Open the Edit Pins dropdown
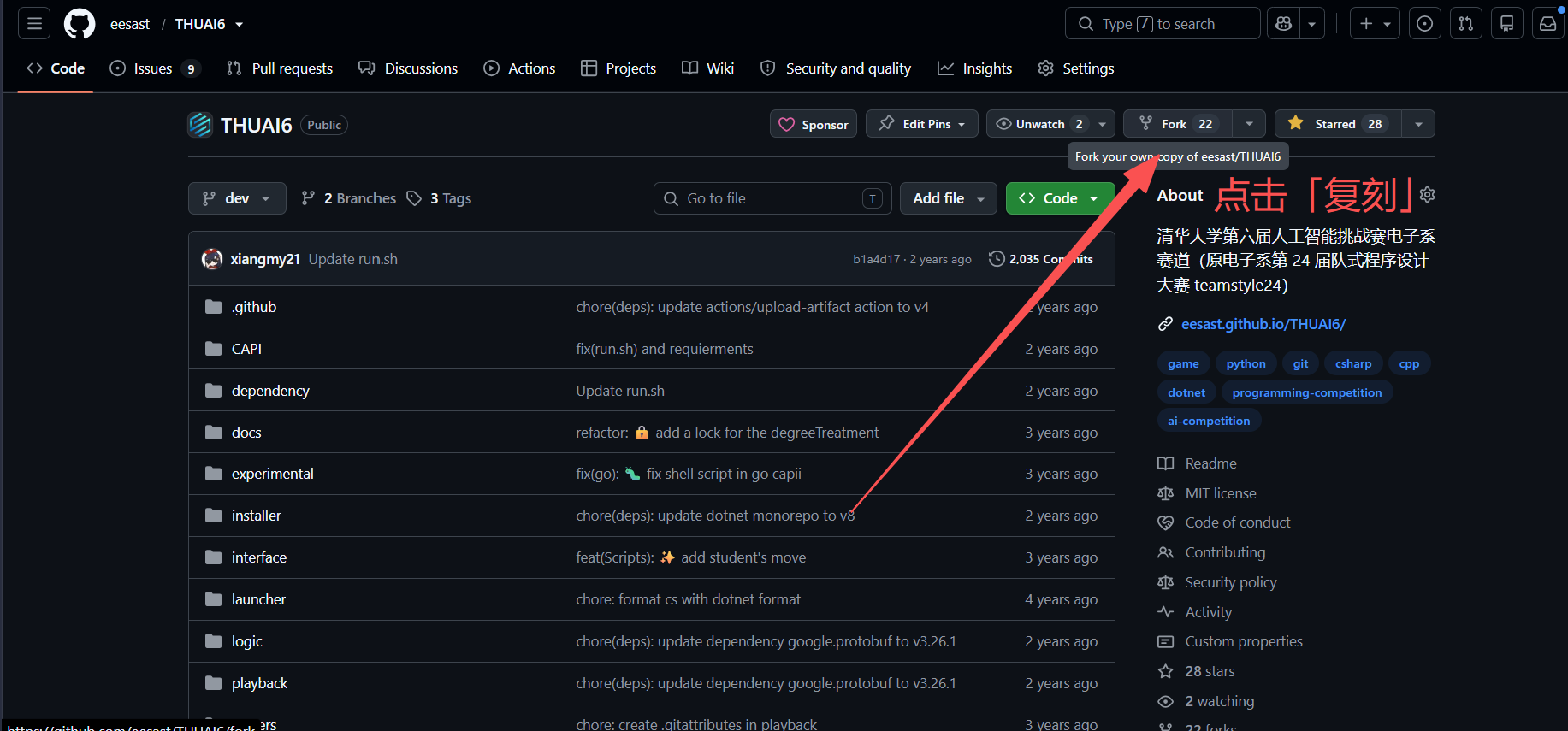 [922, 124]
